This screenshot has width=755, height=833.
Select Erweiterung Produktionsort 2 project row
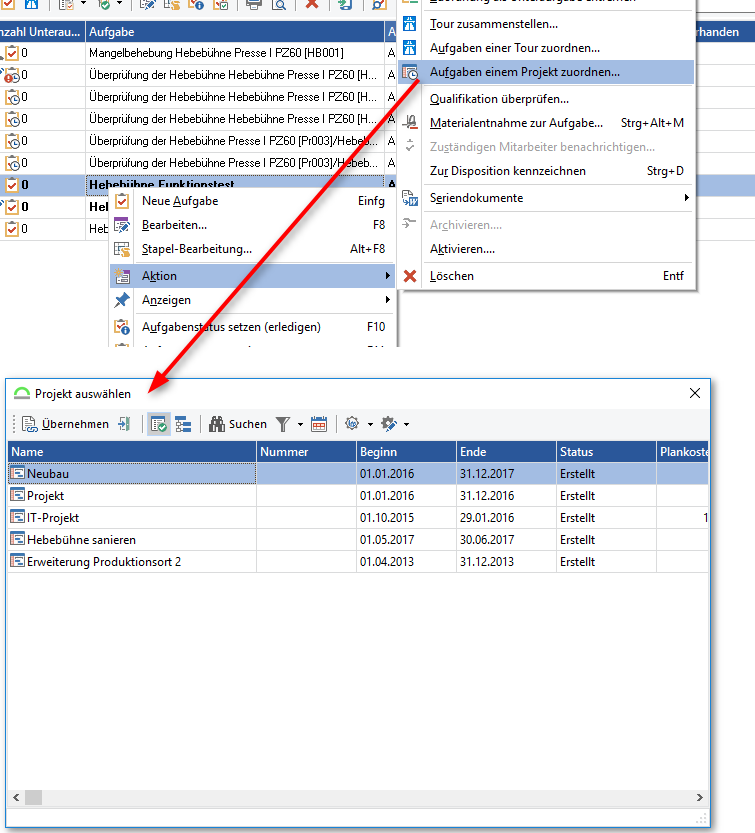coord(358,562)
